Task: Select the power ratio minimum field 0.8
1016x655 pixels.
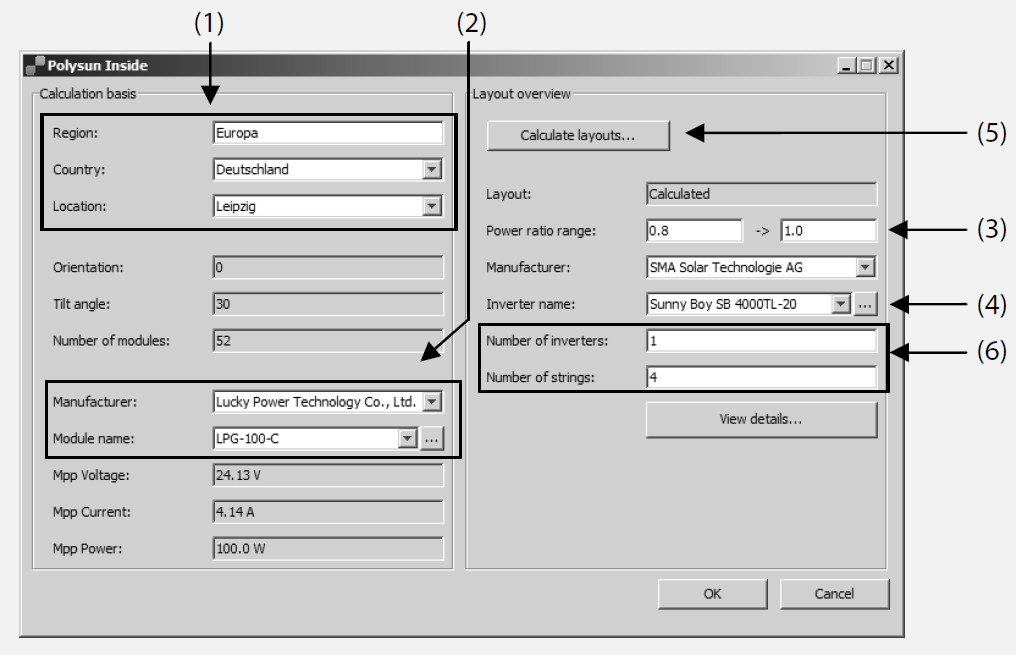Action: pos(693,231)
